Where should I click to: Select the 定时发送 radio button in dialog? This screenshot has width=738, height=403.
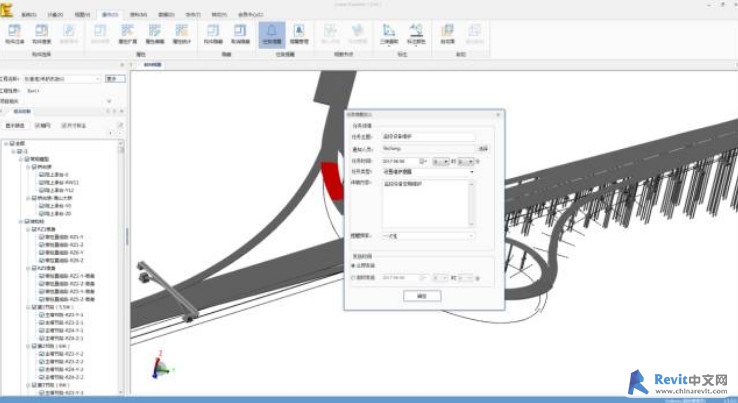353,278
